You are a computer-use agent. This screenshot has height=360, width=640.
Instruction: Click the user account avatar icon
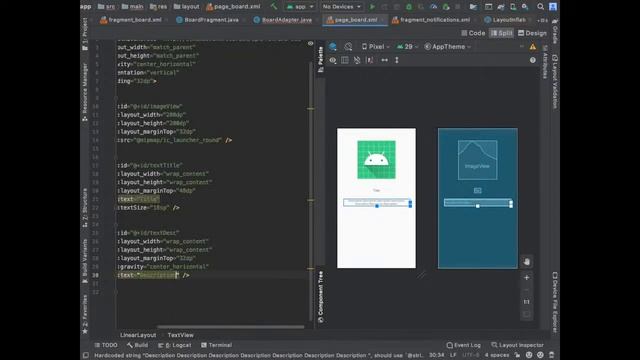click(553, 7)
